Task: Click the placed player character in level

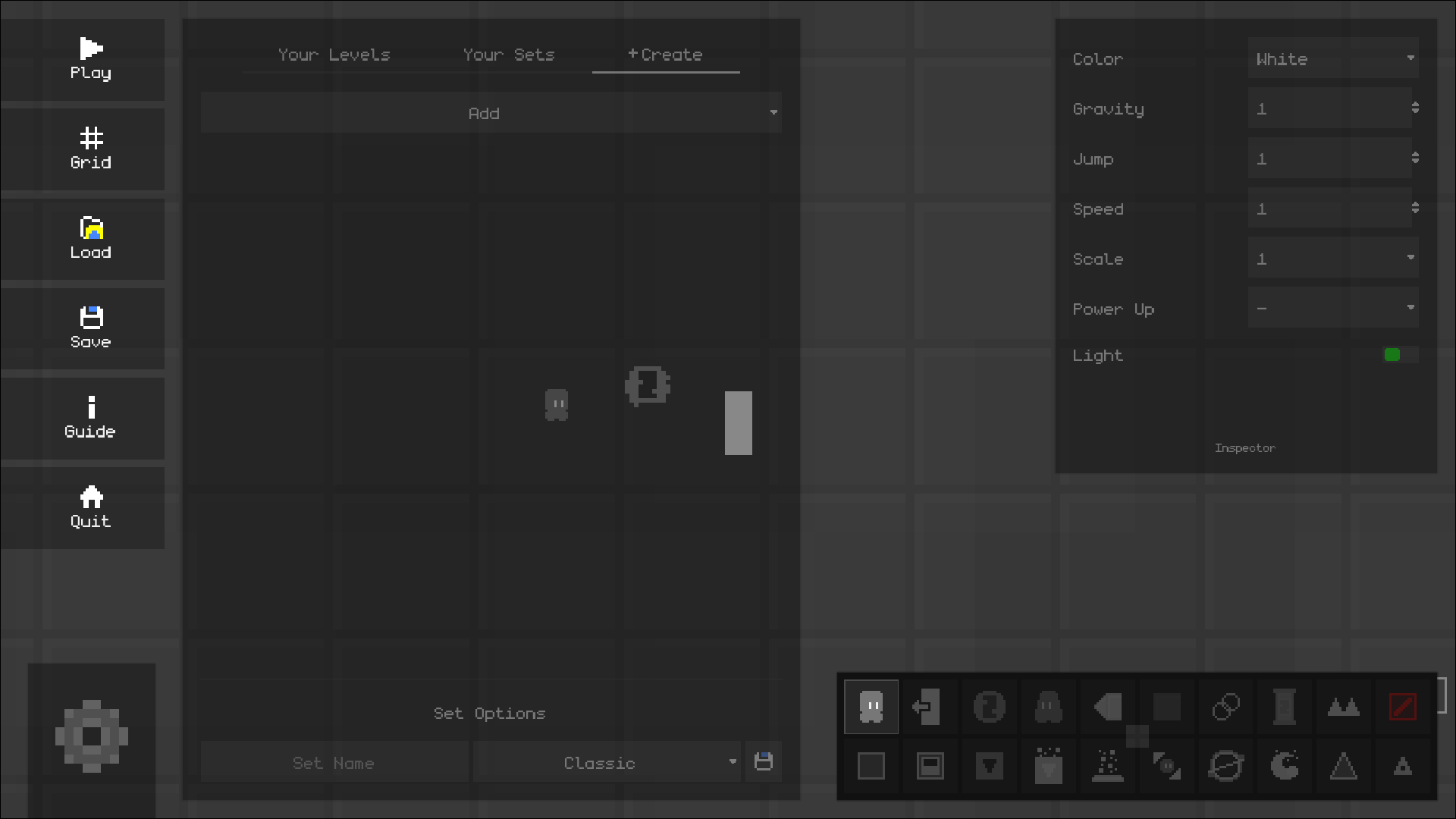Action: pos(557,405)
